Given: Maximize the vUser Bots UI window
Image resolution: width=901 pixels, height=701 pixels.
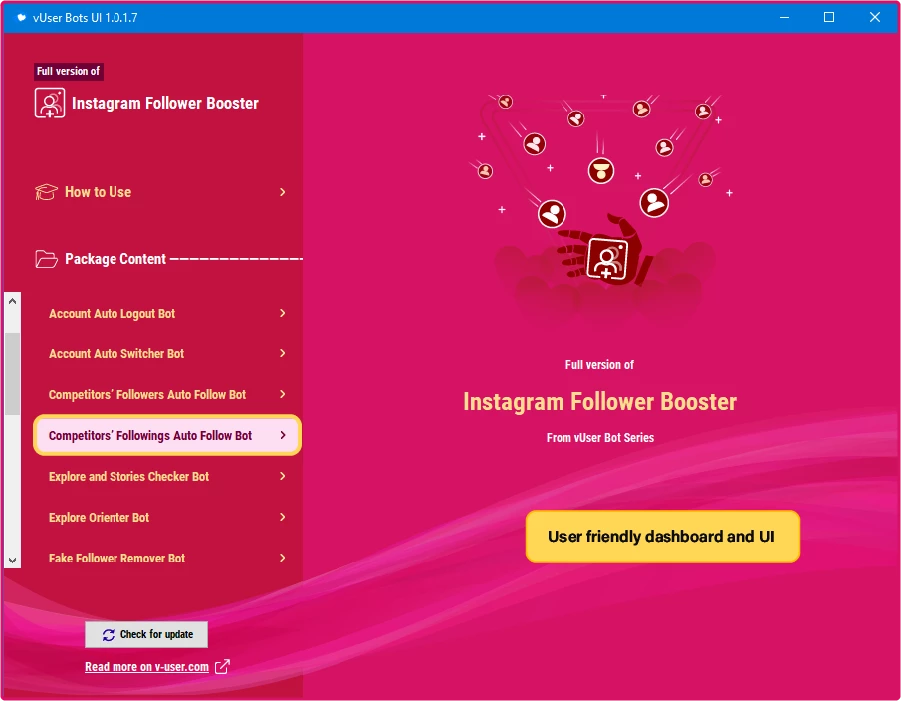Looking at the screenshot, I should 829,17.
